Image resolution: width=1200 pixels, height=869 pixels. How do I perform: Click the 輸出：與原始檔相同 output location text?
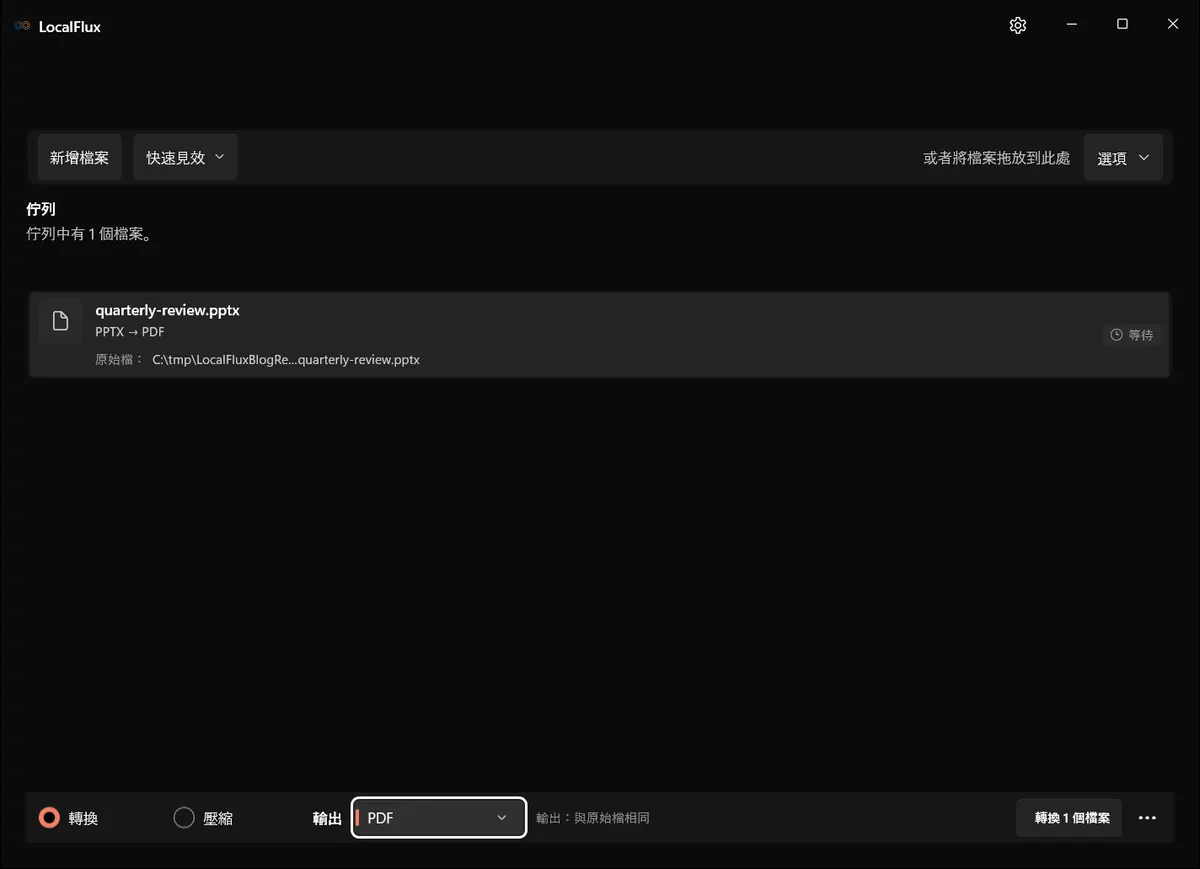593,818
